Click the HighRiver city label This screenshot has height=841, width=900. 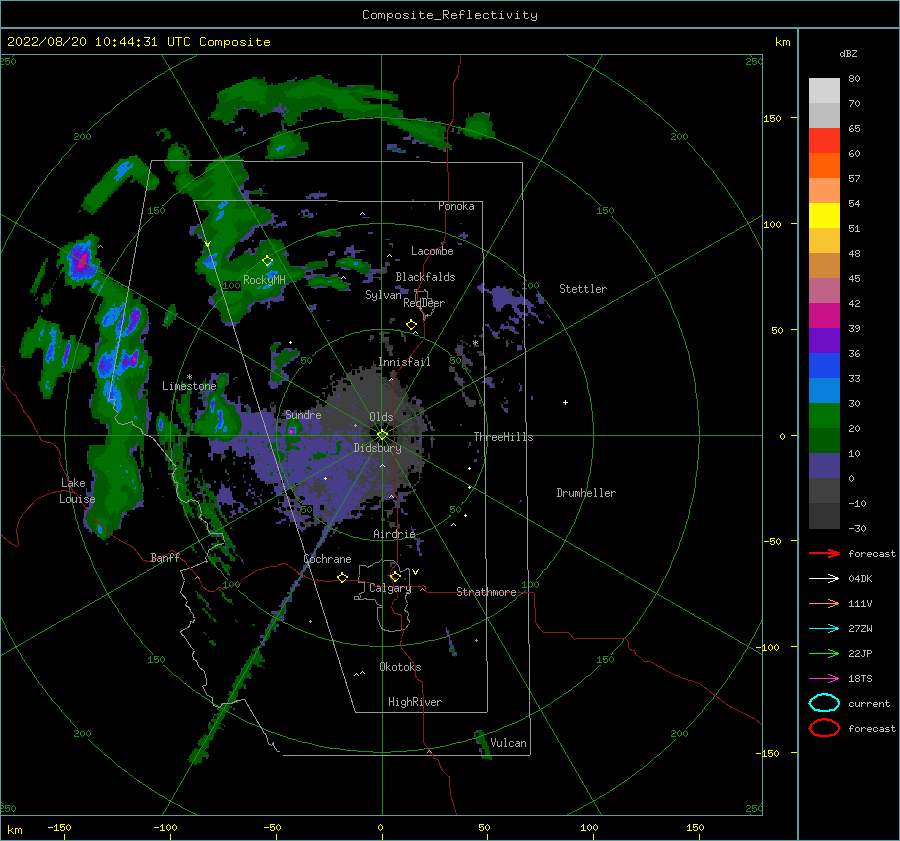coord(415,702)
